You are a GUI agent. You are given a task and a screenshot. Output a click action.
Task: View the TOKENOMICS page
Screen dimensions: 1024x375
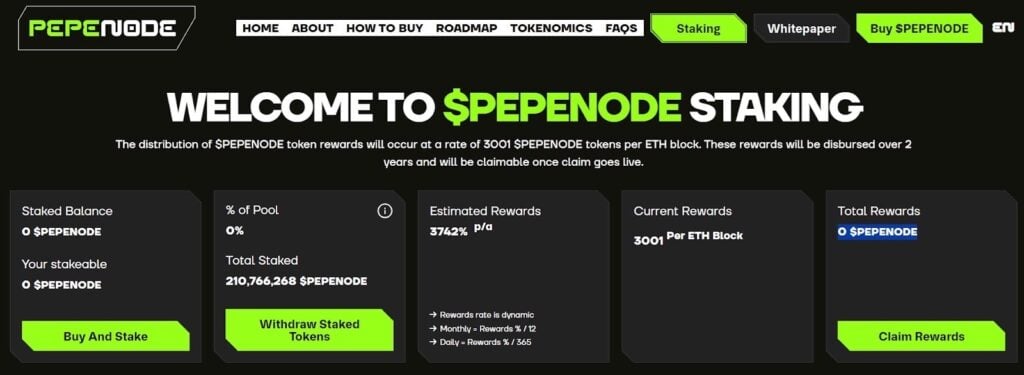coord(551,28)
